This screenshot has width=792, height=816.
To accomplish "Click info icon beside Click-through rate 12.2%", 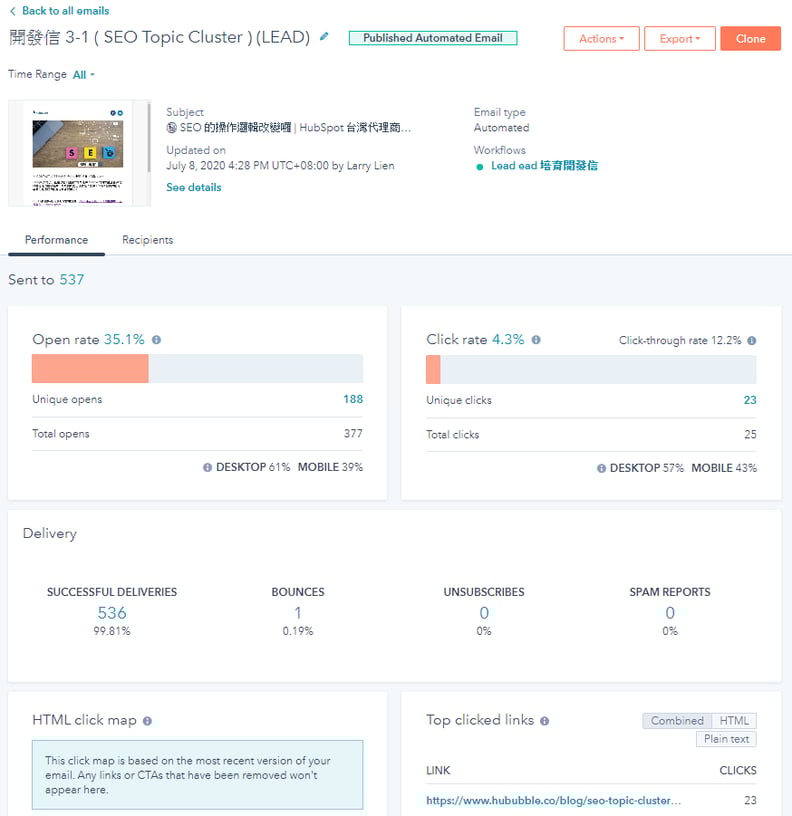I will coord(751,341).
